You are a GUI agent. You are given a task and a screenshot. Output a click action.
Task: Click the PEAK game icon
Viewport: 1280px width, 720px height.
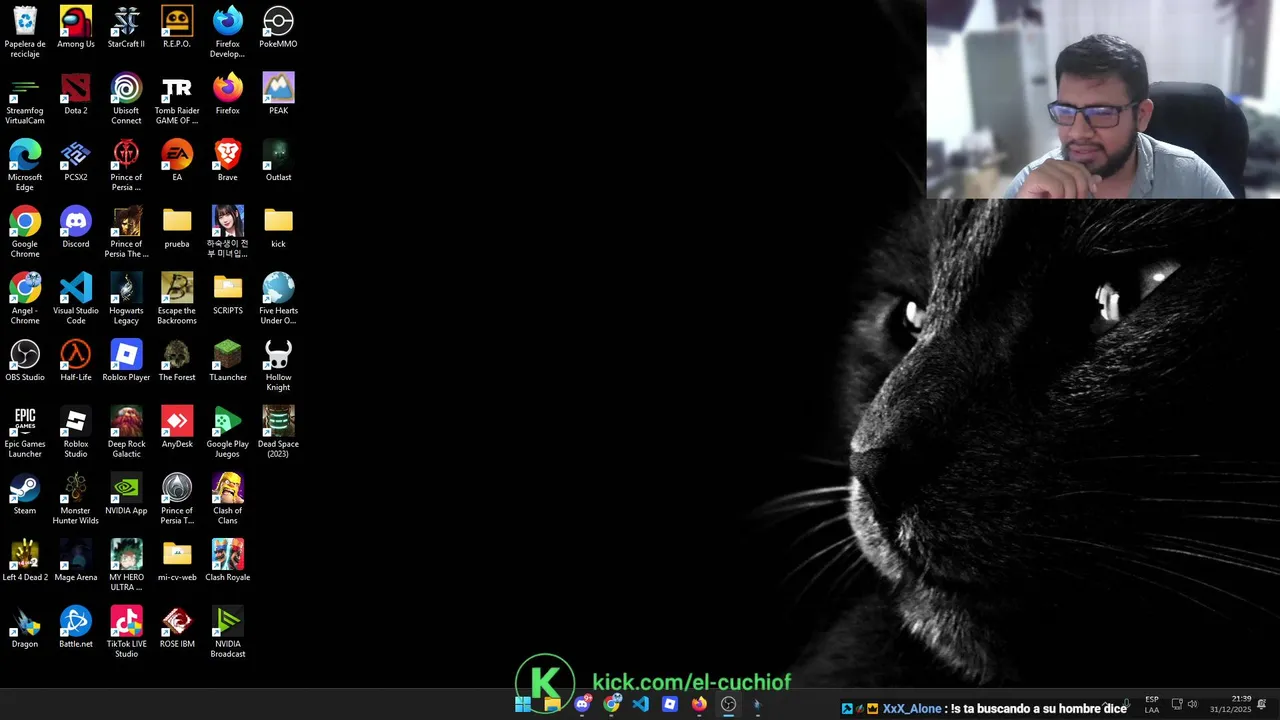pyautogui.click(x=278, y=94)
